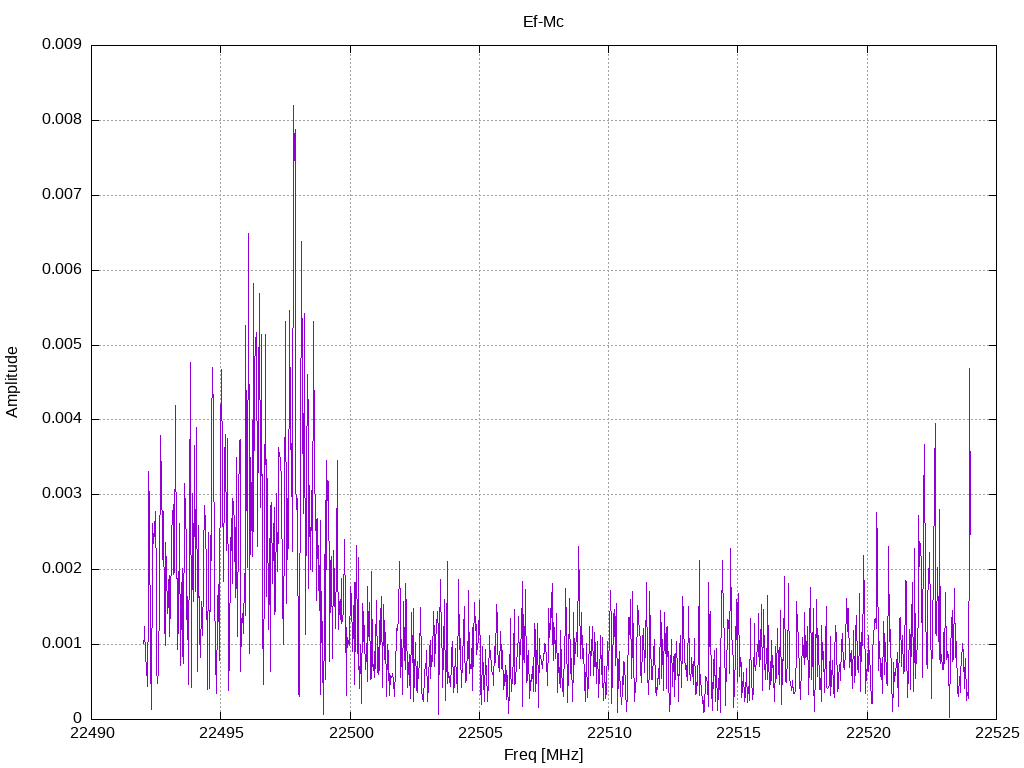
Task: Select the 0.008 y-axis tick label
Action: pos(61,120)
